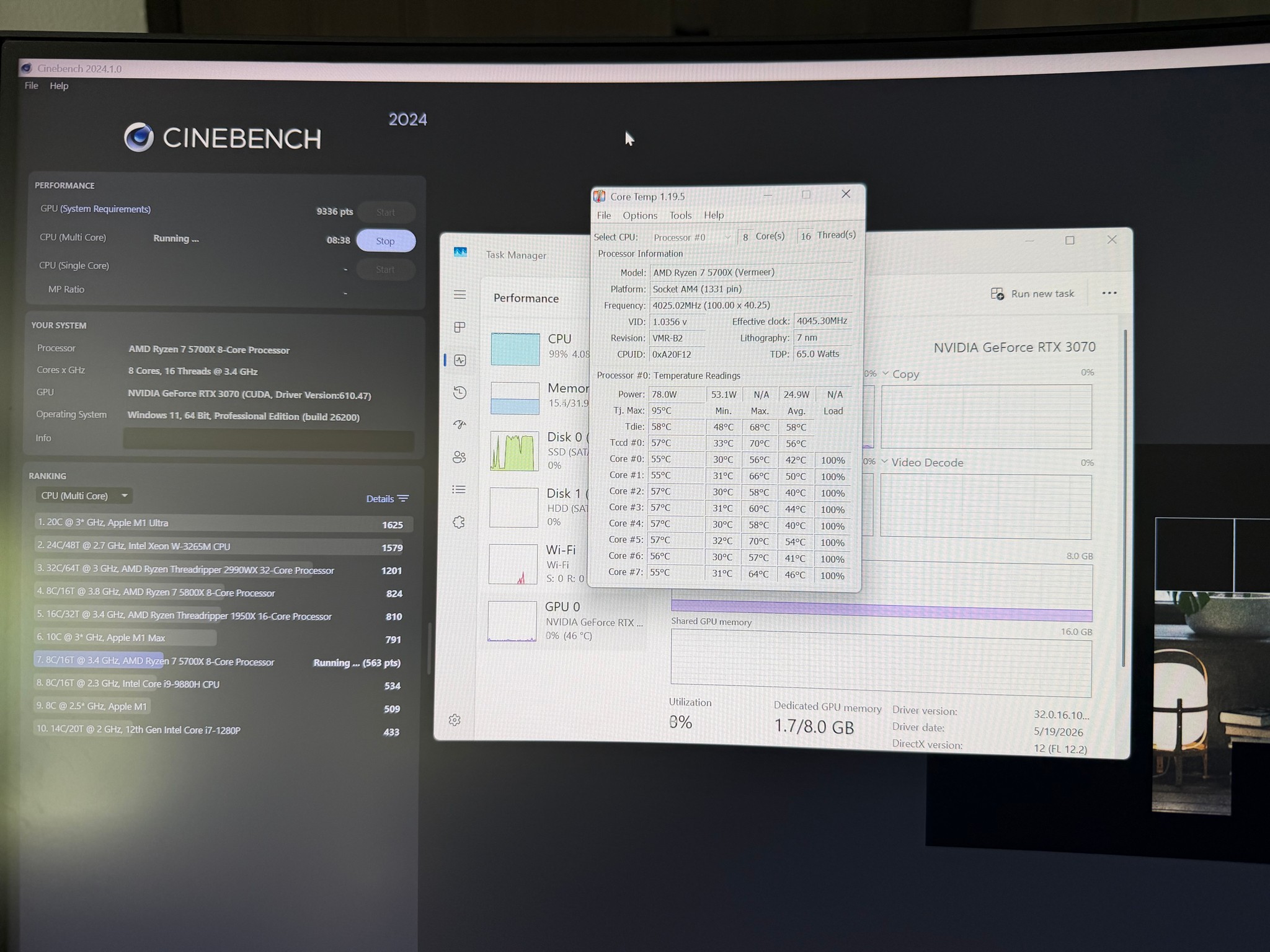This screenshot has height=952, width=1270.
Task: Open Task Manager settings gear icon
Action: tap(455, 720)
